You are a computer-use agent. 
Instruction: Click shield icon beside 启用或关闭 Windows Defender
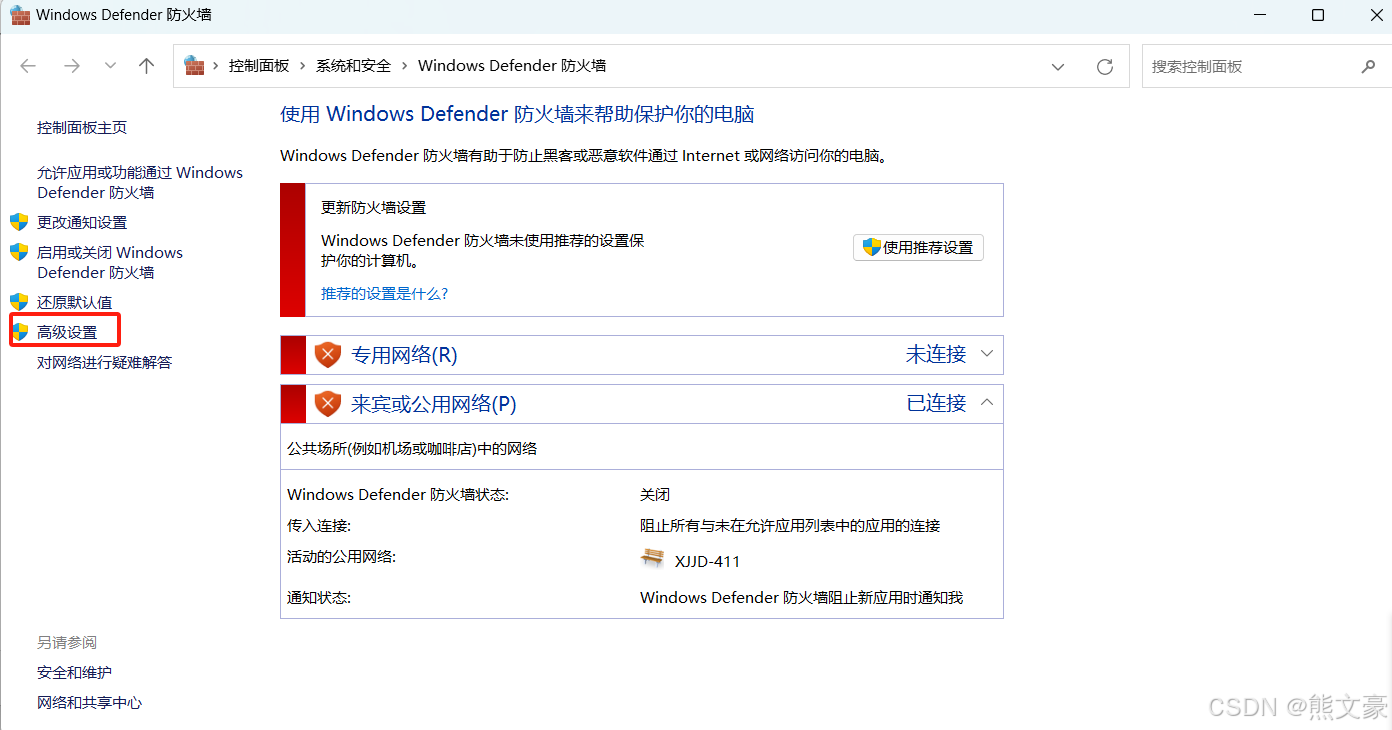point(19,252)
